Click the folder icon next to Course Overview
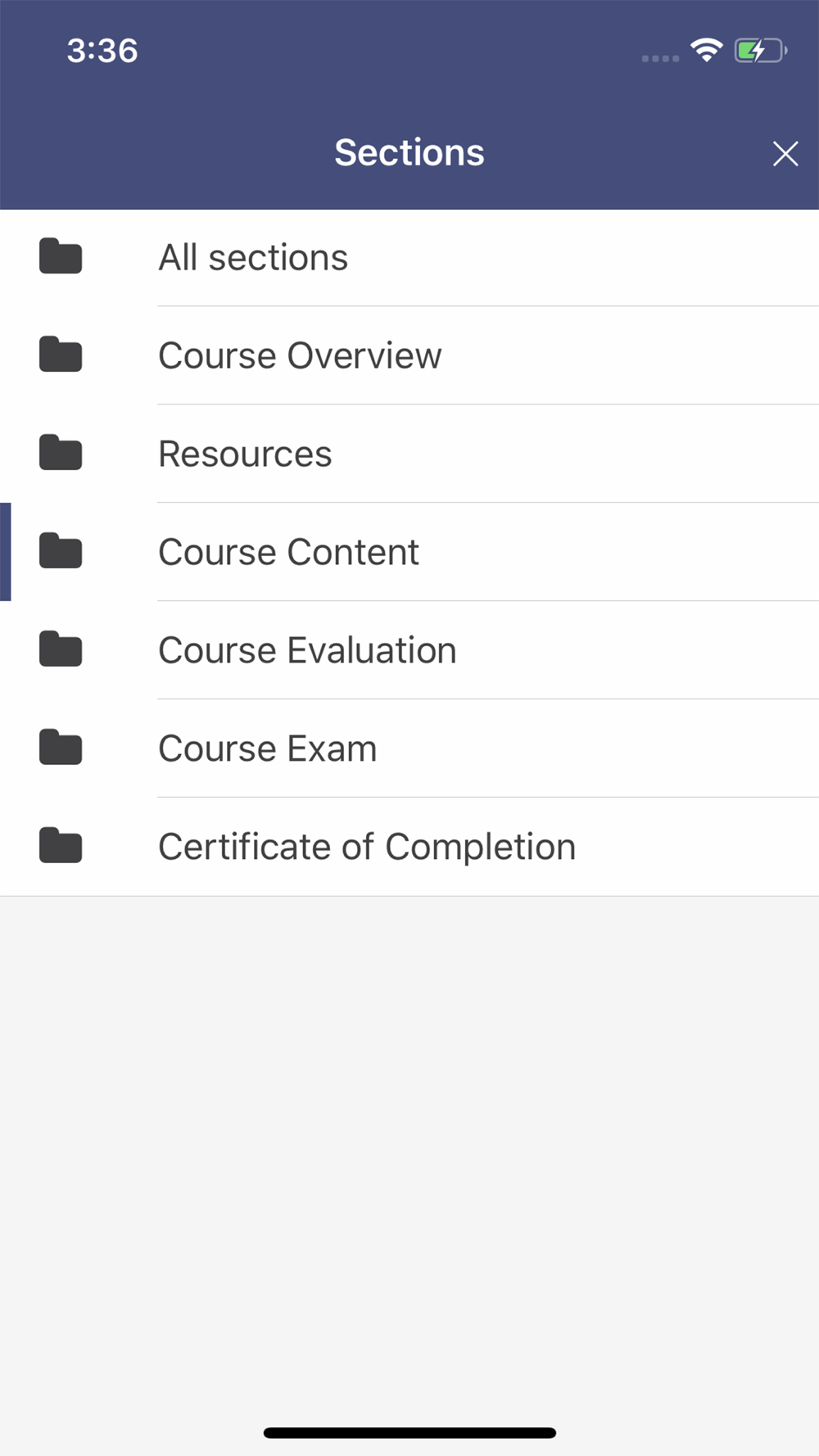The width and height of the screenshot is (819, 1456). click(61, 355)
